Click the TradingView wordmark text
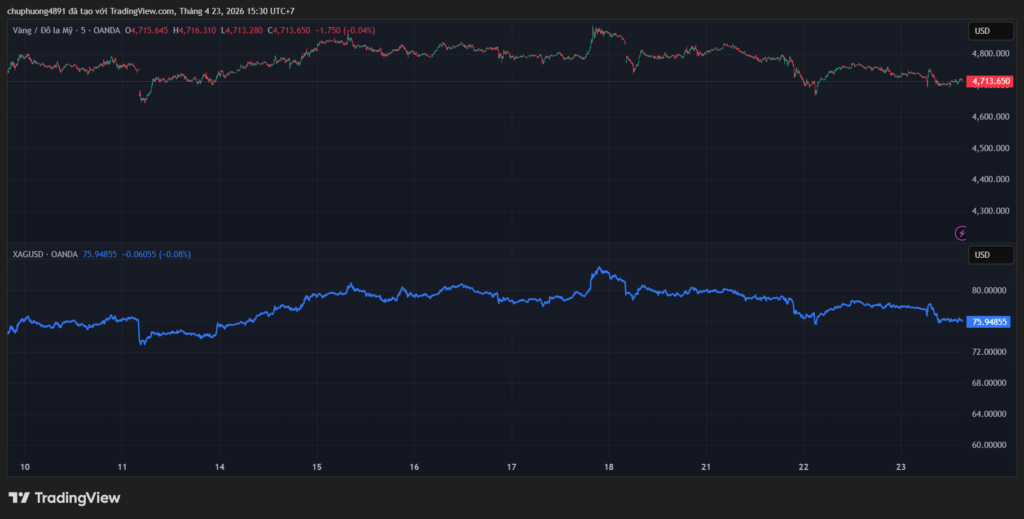1024x519 pixels. click(x=77, y=498)
